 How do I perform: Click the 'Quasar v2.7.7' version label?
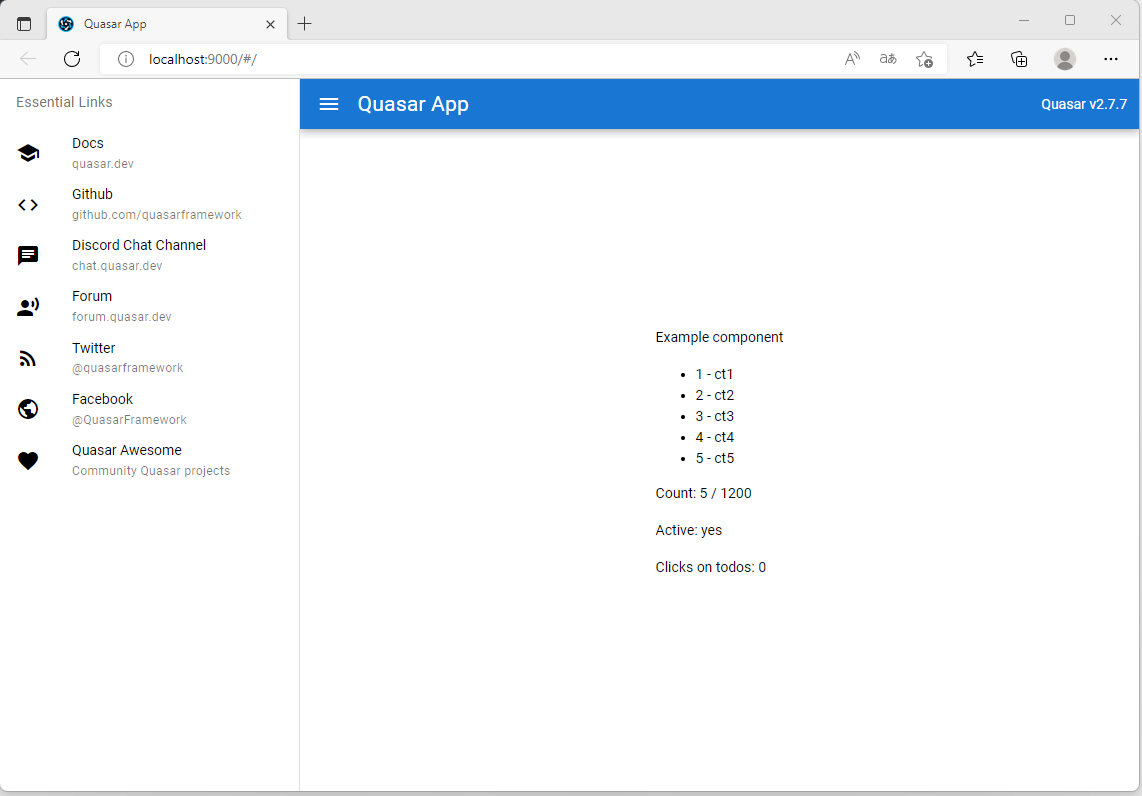pos(1084,104)
